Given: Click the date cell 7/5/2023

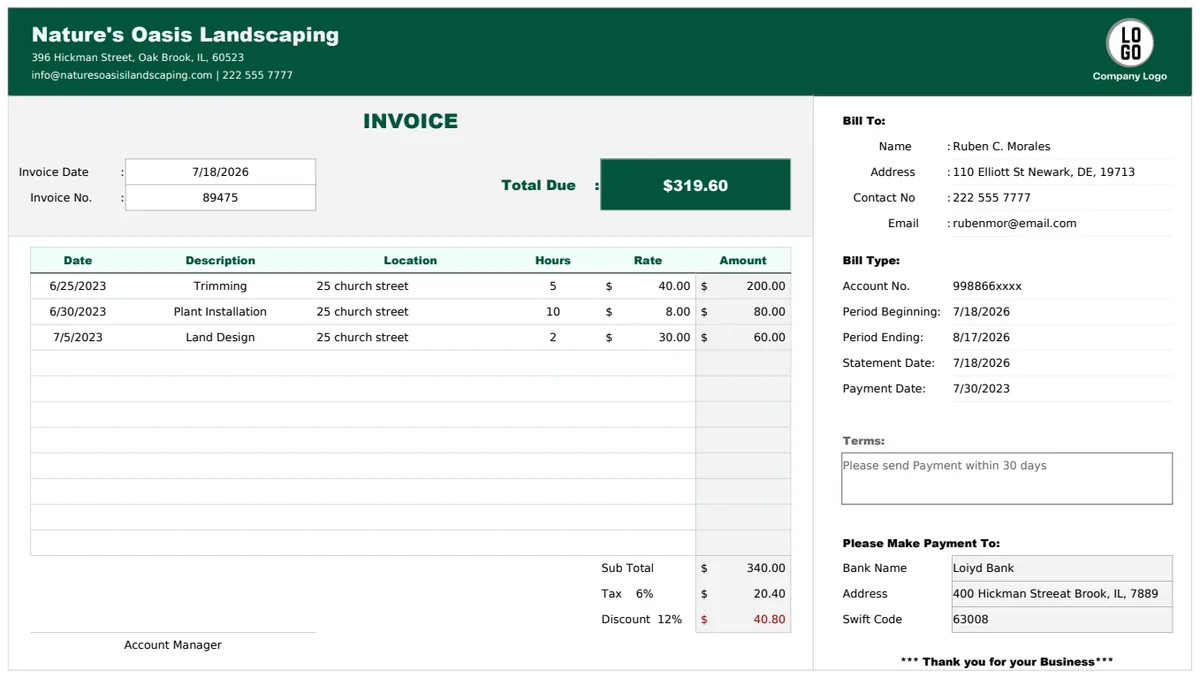Looking at the screenshot, I should (x=78, y=337).
